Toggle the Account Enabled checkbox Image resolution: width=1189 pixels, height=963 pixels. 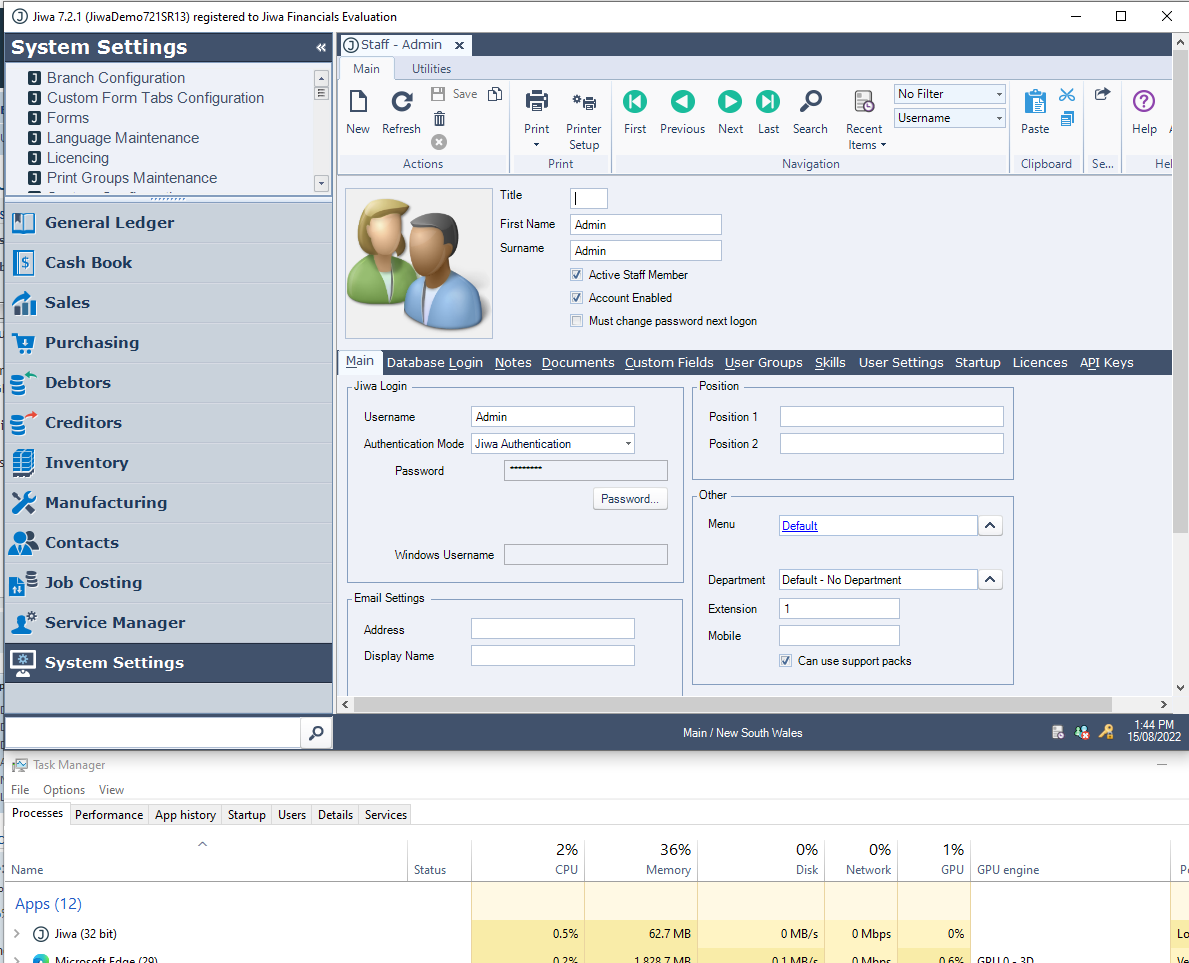tap(577, 298)
